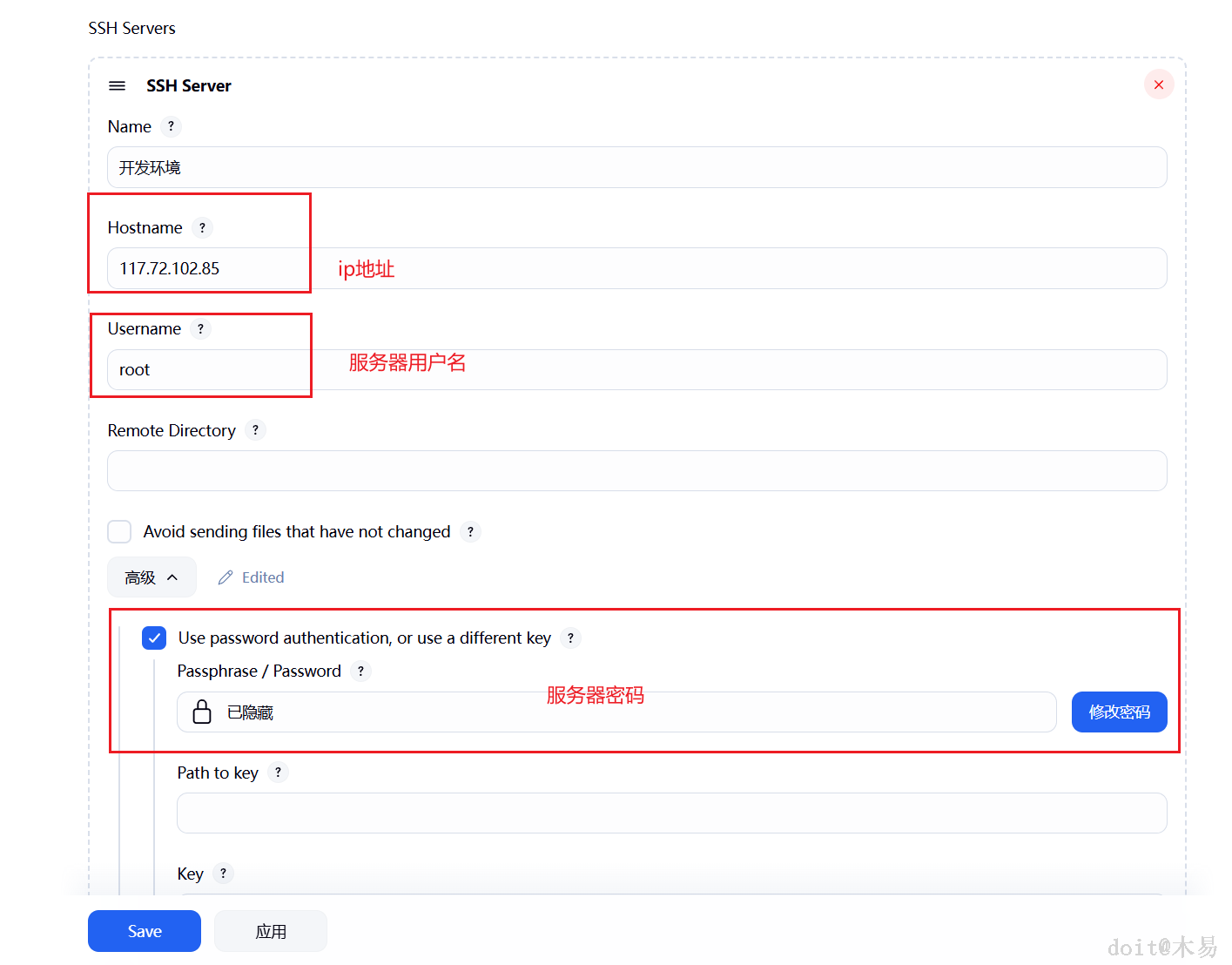Focus the Path to key input
1232x965 pixels.
coord(670,813)
